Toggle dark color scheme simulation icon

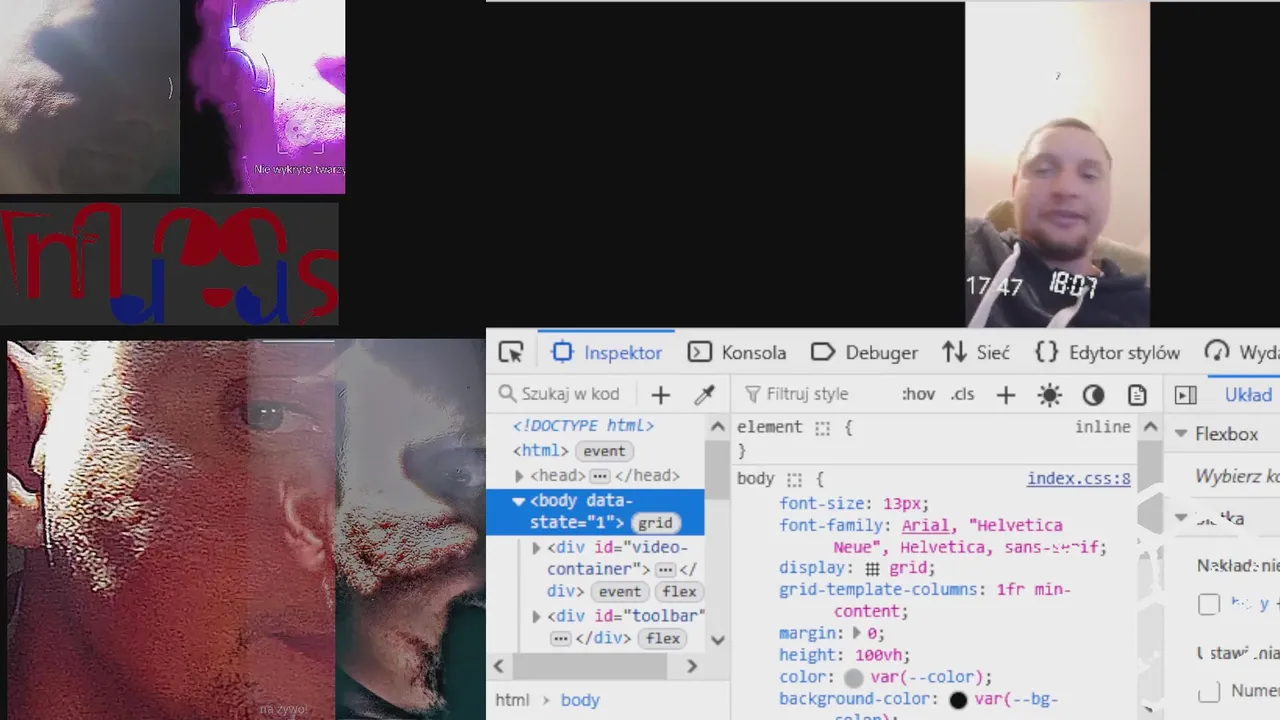(x=1093, y=395)
